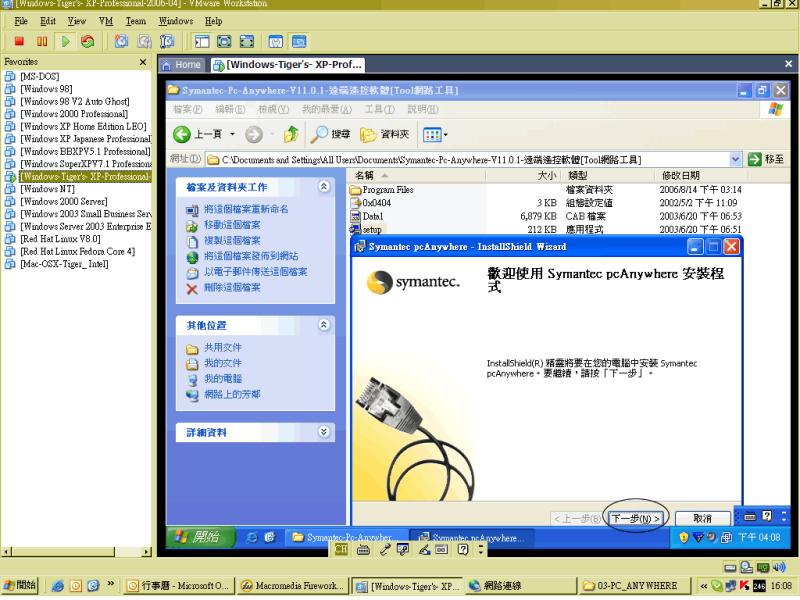The image size is (800, 600).
Task: Open the VM menu
Action: 106,21
